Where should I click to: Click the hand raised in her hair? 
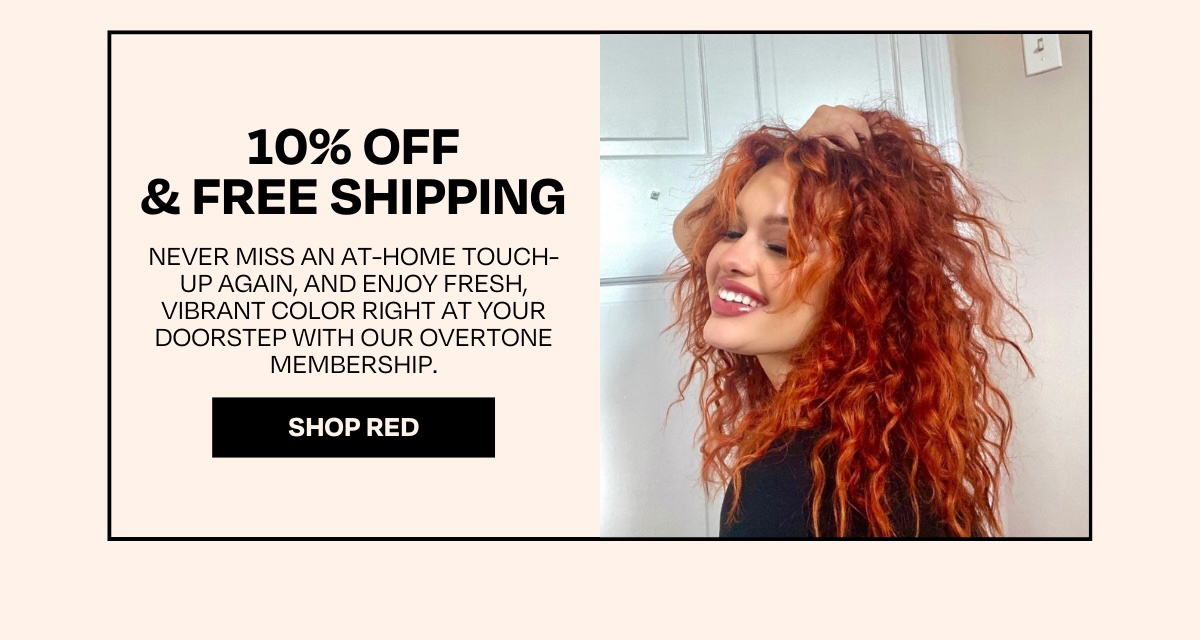[836, 127]
